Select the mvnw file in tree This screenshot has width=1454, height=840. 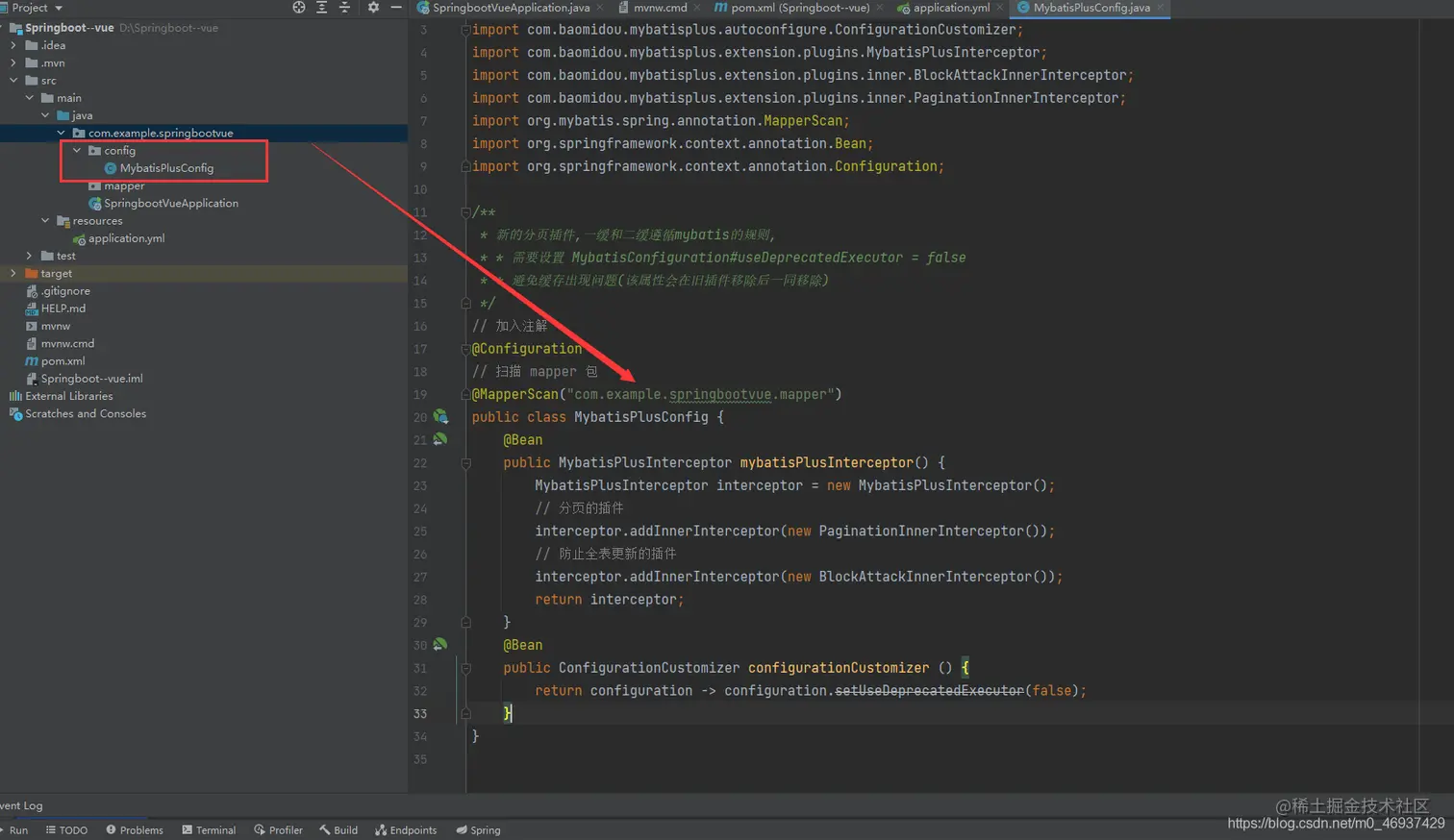point(55,326)
